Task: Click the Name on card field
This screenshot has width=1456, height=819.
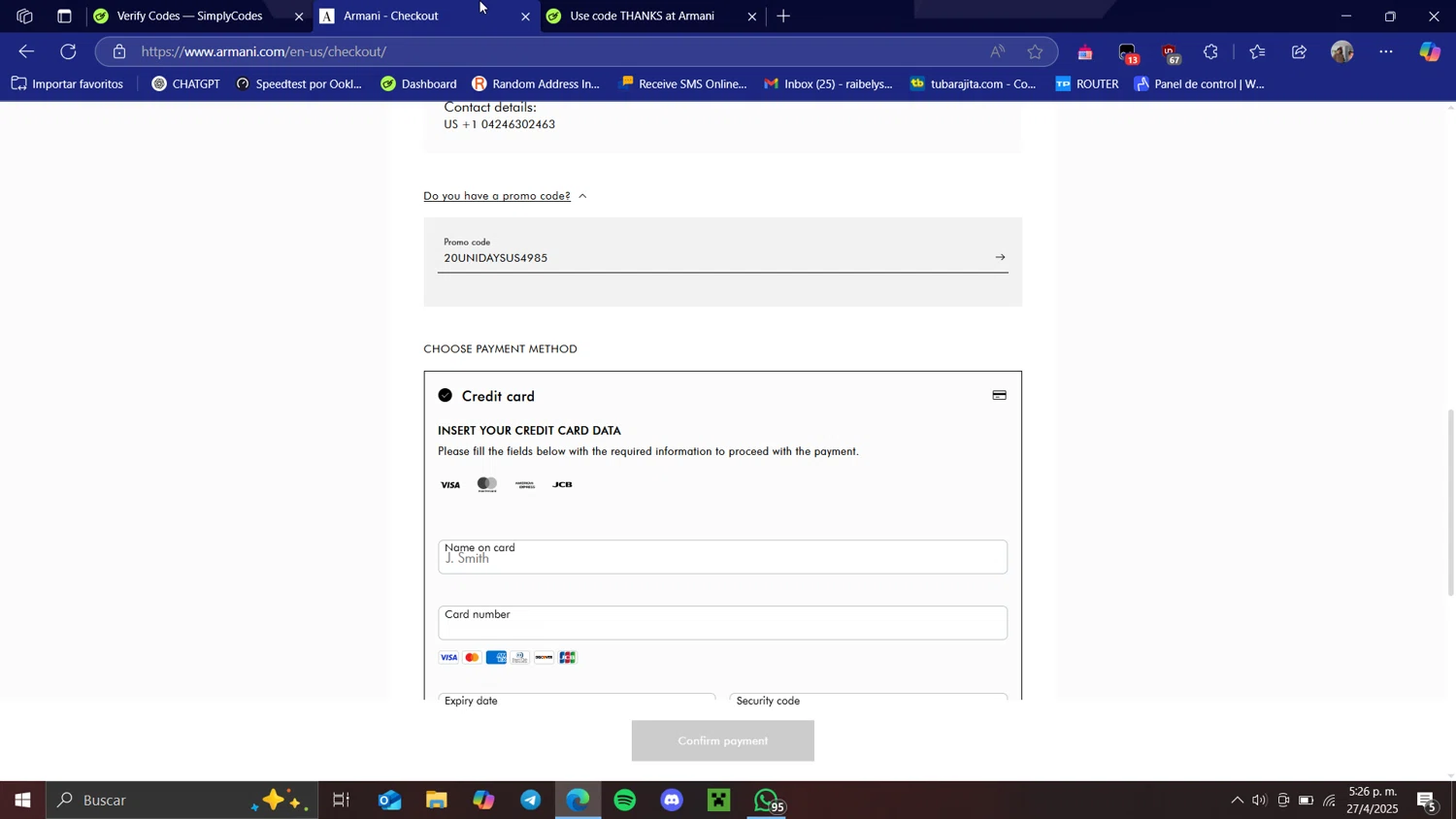Action: [x=722, y=557]
